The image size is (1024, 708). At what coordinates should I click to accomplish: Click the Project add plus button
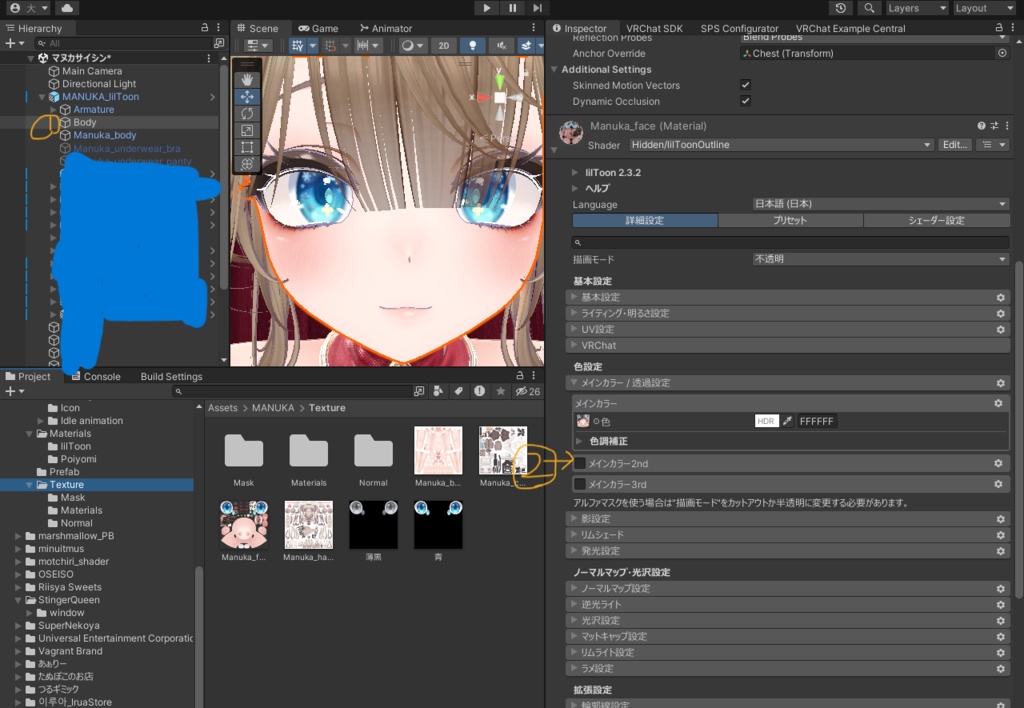point(14,391)
